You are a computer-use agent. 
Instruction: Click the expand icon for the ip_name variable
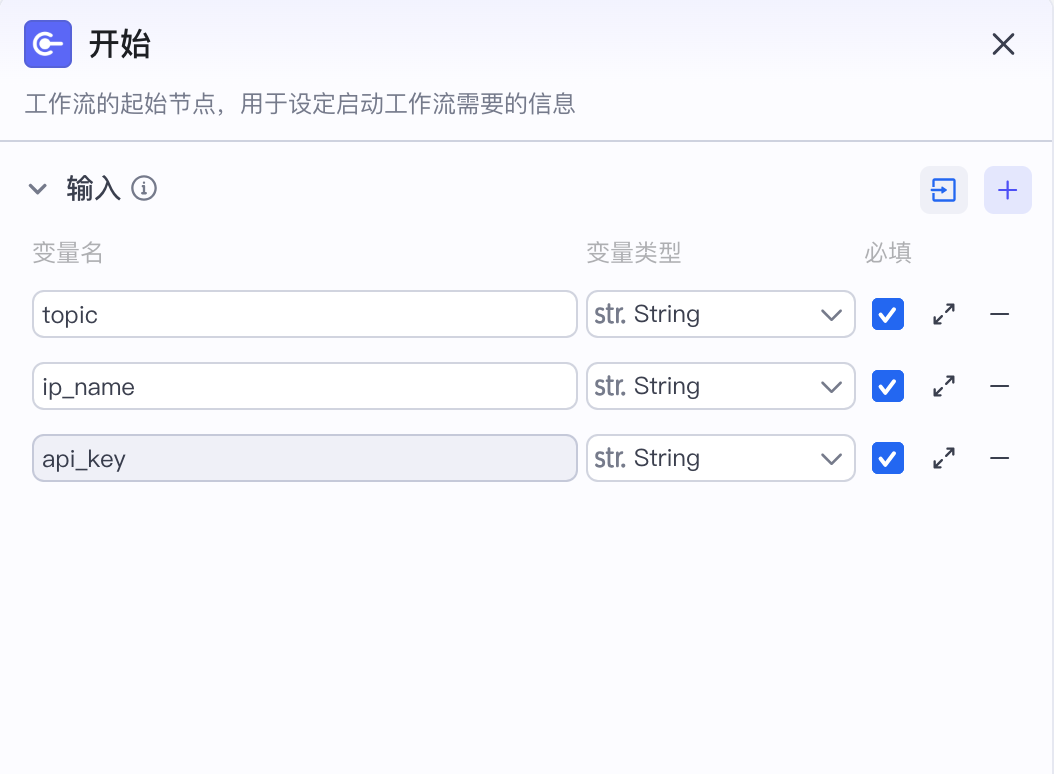tap(942, 386)
